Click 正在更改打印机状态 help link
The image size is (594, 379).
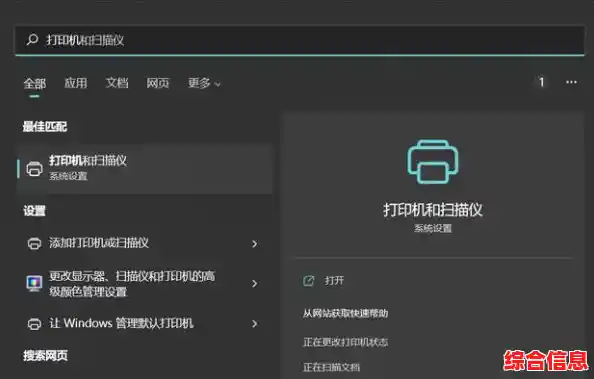[345, 342]
